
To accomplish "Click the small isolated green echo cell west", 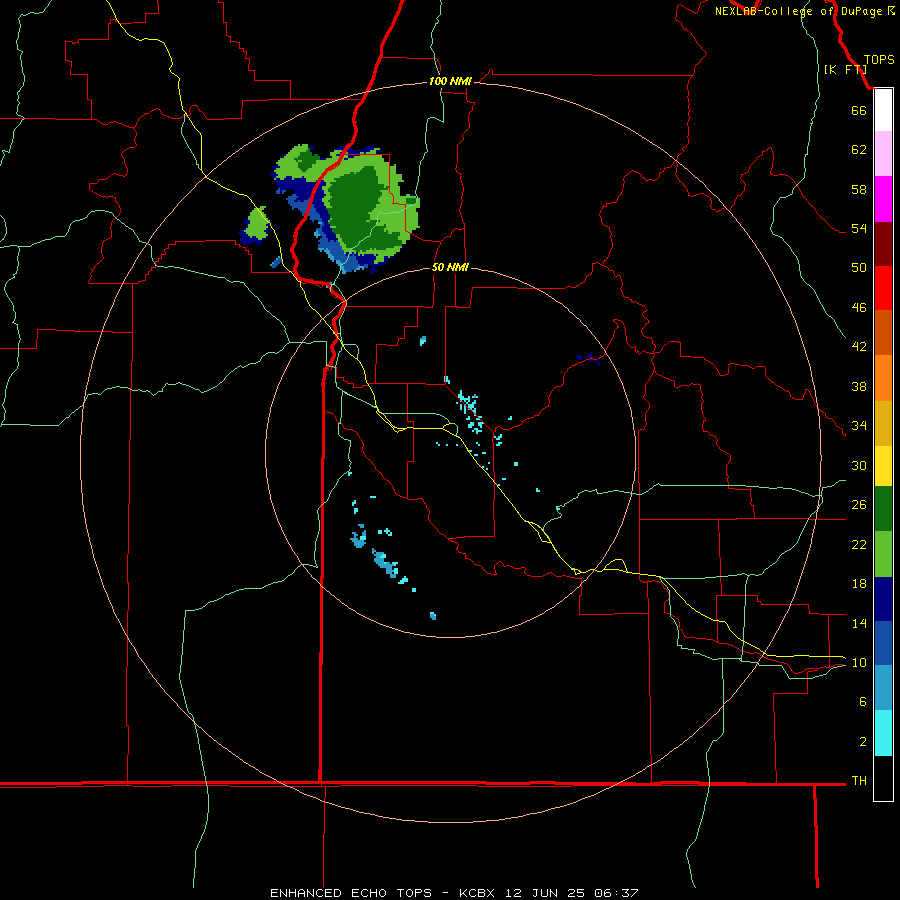I will pos(256,224).
